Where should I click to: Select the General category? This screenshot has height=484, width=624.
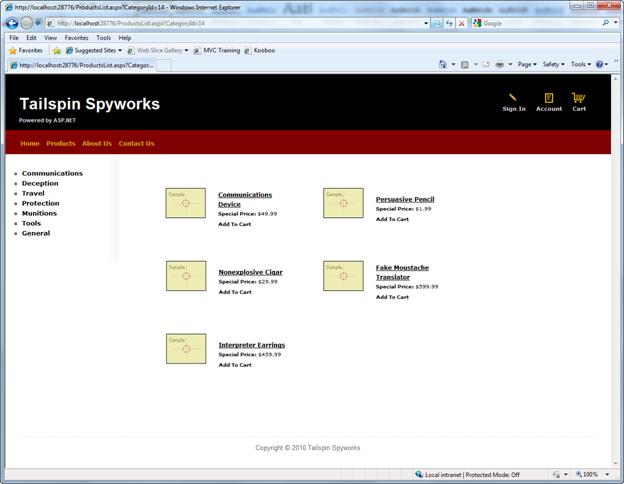tap(36, 233)
